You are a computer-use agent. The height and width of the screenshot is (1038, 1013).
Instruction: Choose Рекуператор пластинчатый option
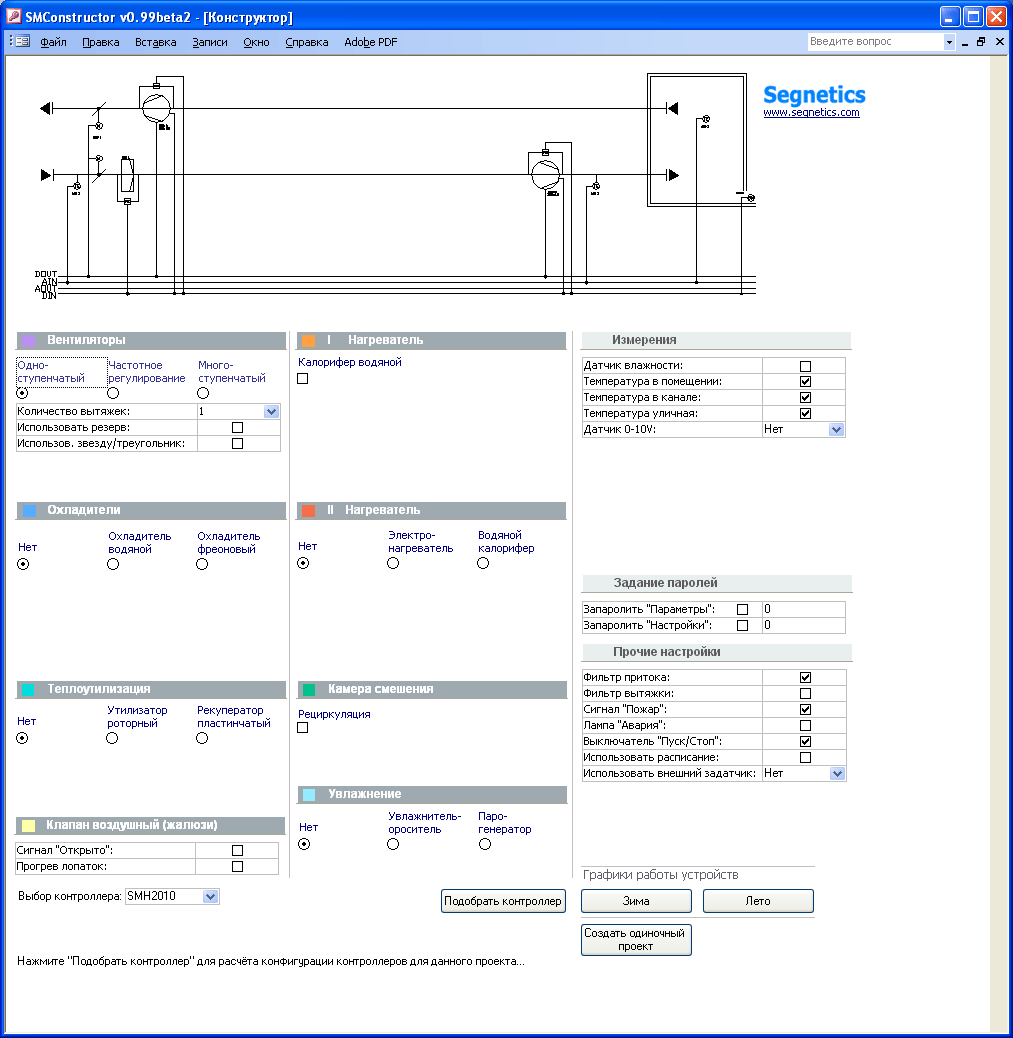(x=202, y=738)
